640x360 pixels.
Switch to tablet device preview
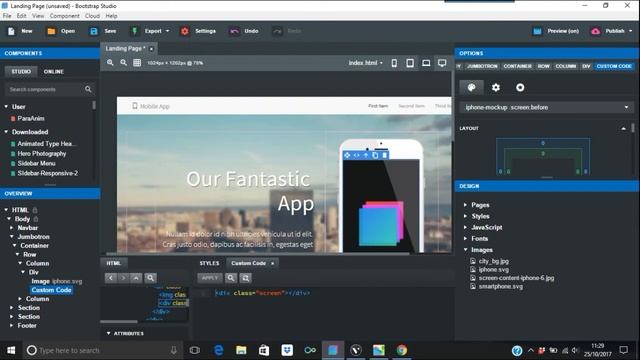pyautogui.click(x=410, y=63)
